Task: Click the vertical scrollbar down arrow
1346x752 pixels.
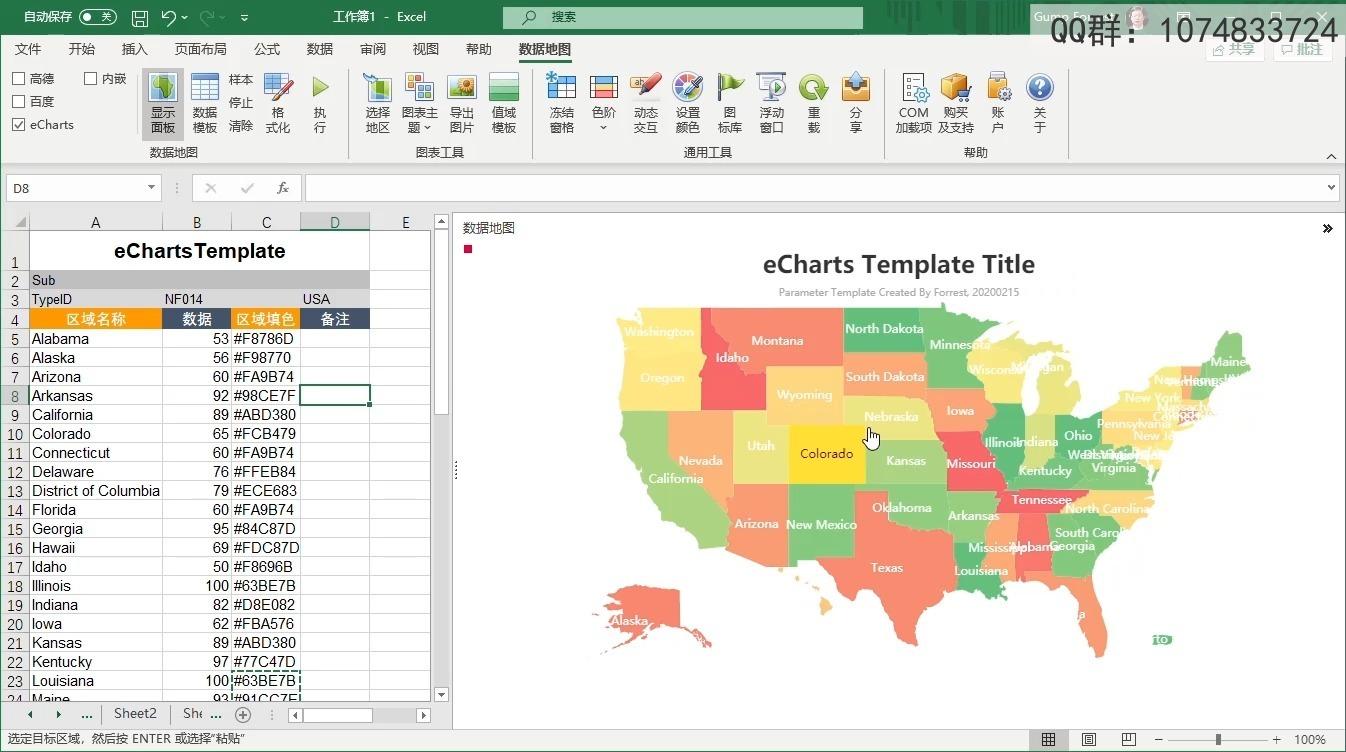Action: point(441,695)
